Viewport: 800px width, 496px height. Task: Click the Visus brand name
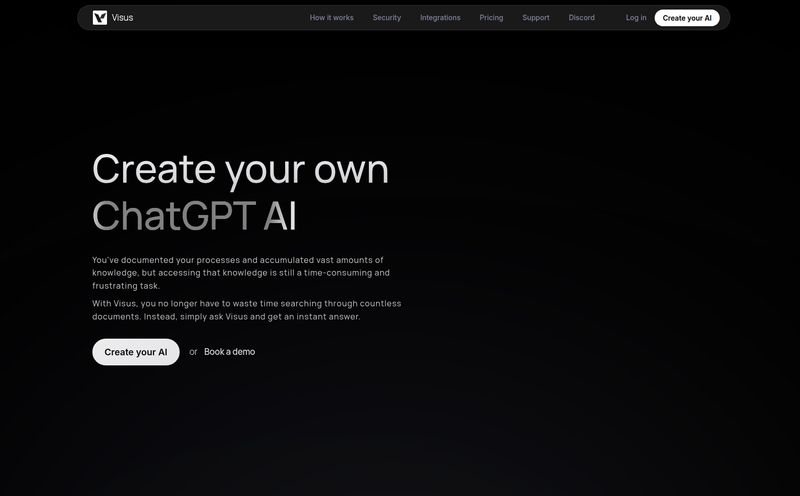coord(122,18)
